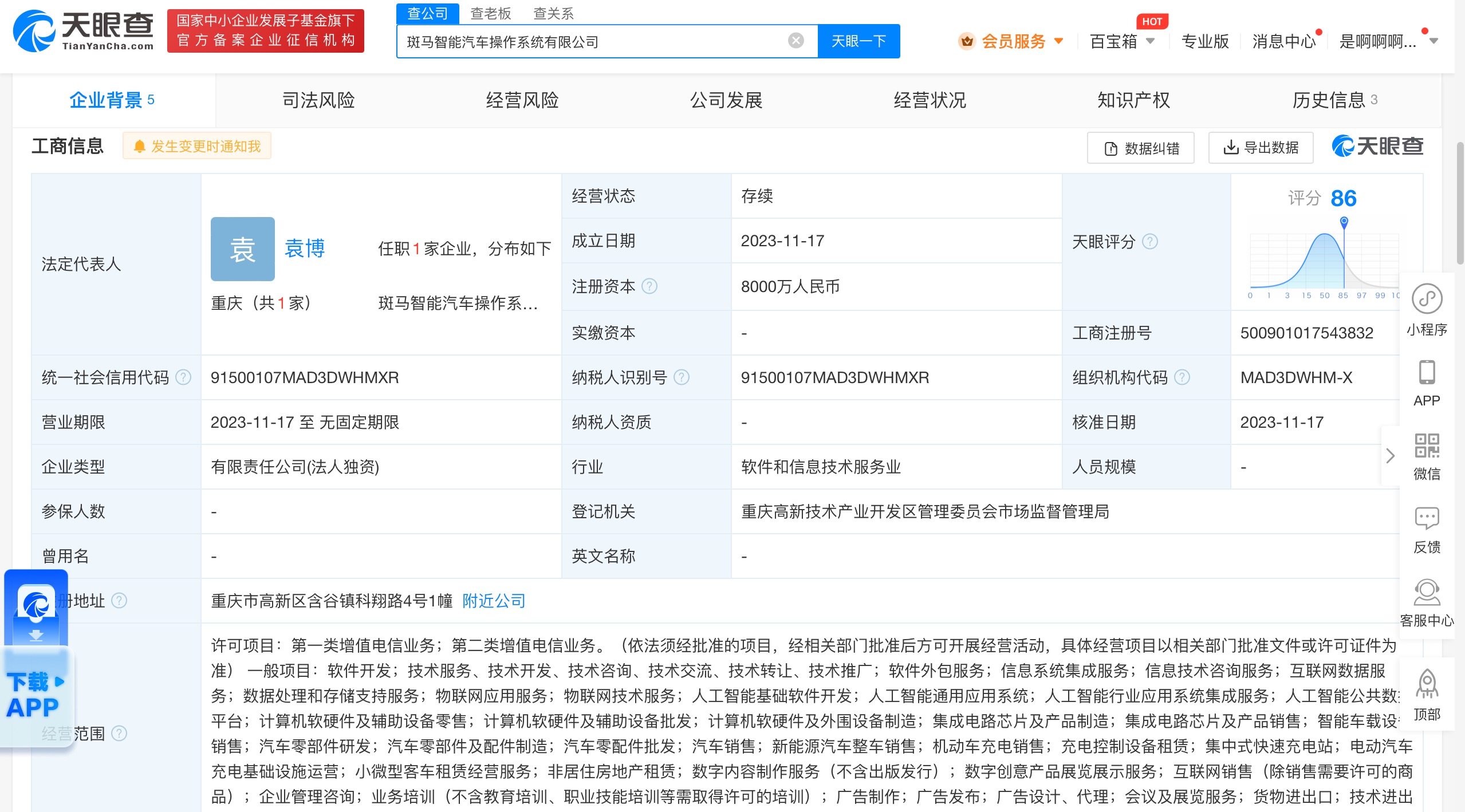Viewport: 1465px width, 812px height.
Task: Select address 重庆市高新区含谷镇科翔路4号1幢
Action: pos(332,601)
